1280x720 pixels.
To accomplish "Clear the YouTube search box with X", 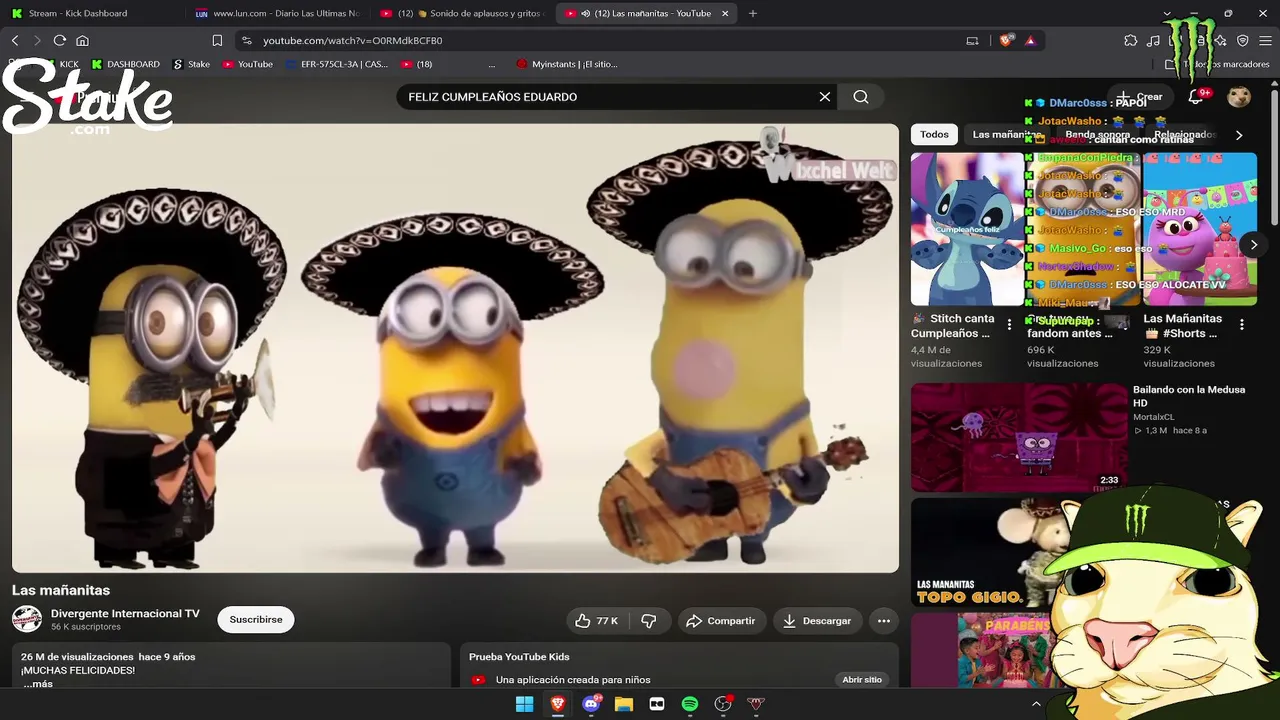I will tap(825, 97).
